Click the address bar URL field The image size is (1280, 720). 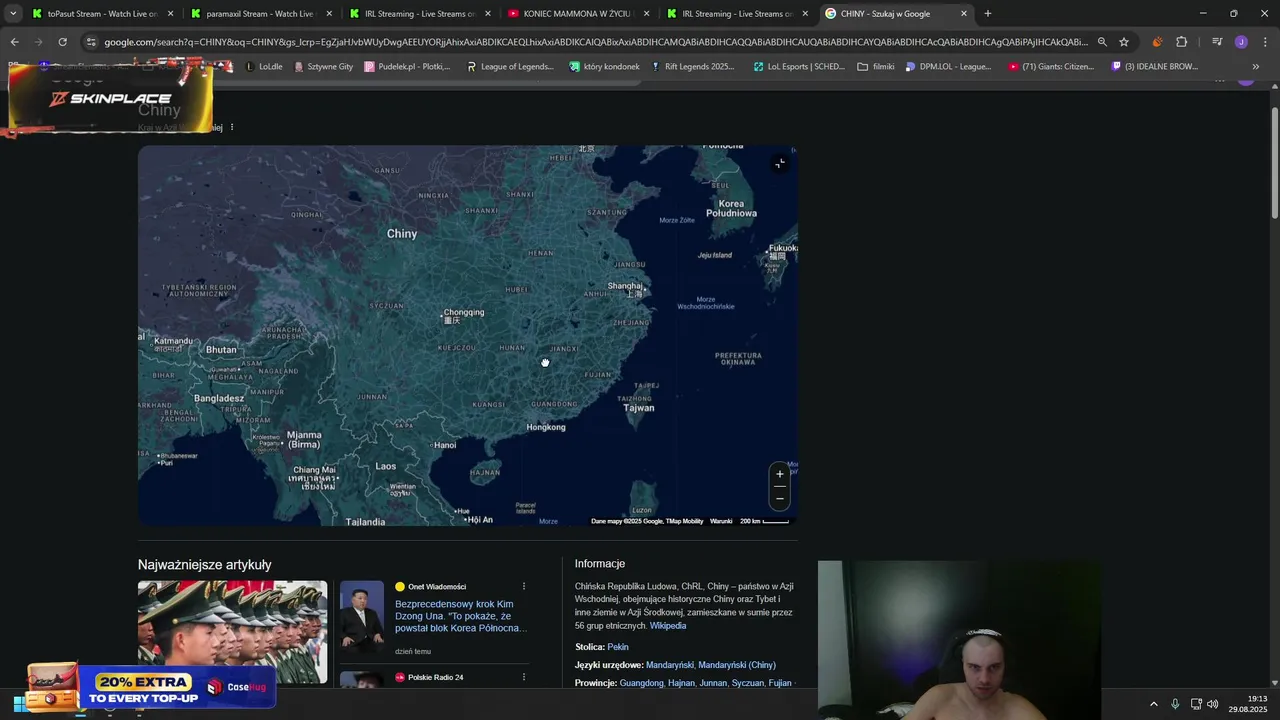click(595, 42)
